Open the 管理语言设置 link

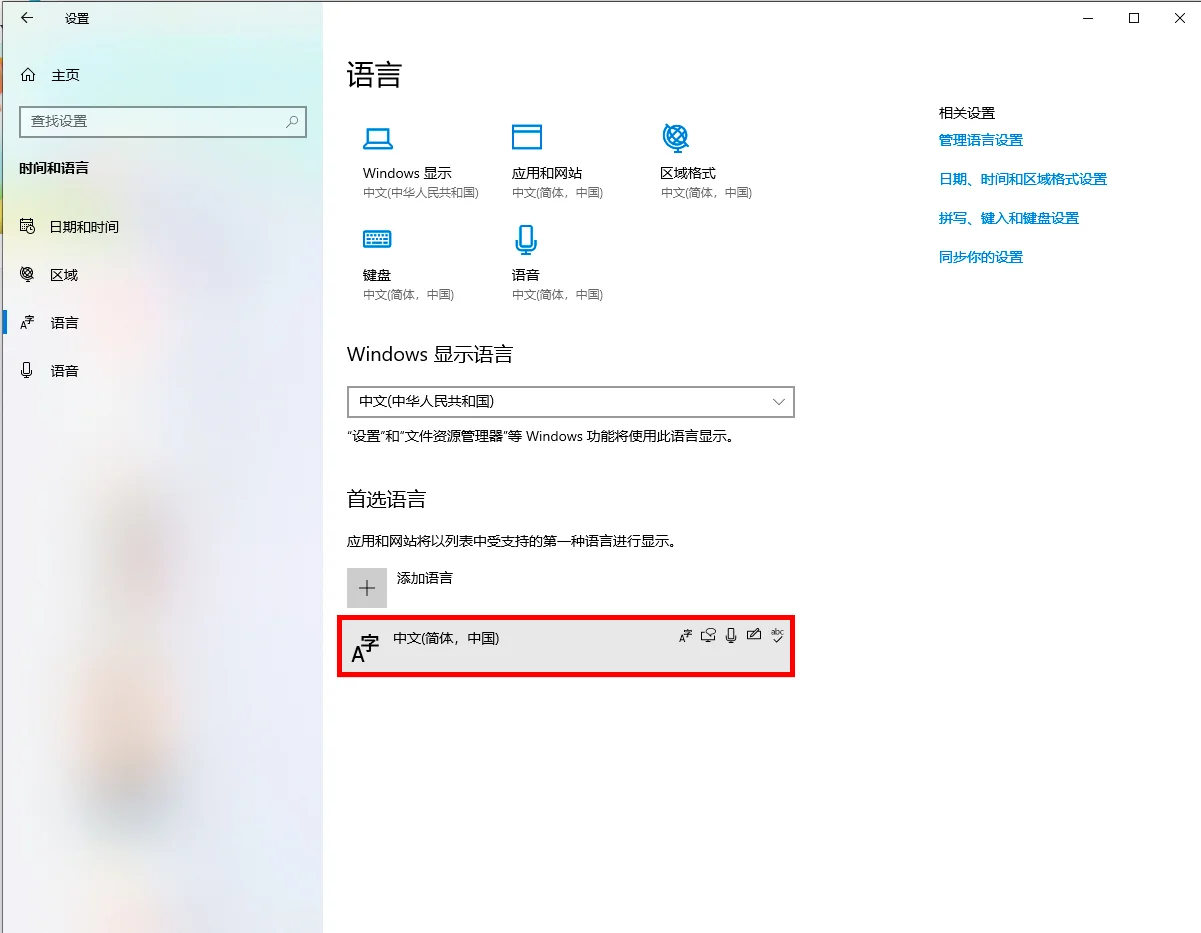coord(980,140)
